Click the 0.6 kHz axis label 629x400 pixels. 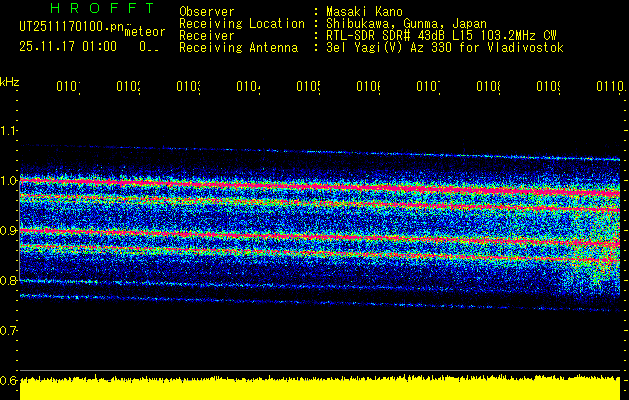point(8,380)
